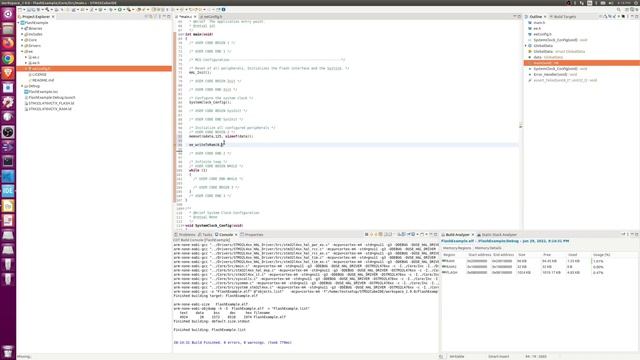Select the LICENSE file
This screenshot has height=360, width=640.
pyautogui.click(x=39, y=75)
